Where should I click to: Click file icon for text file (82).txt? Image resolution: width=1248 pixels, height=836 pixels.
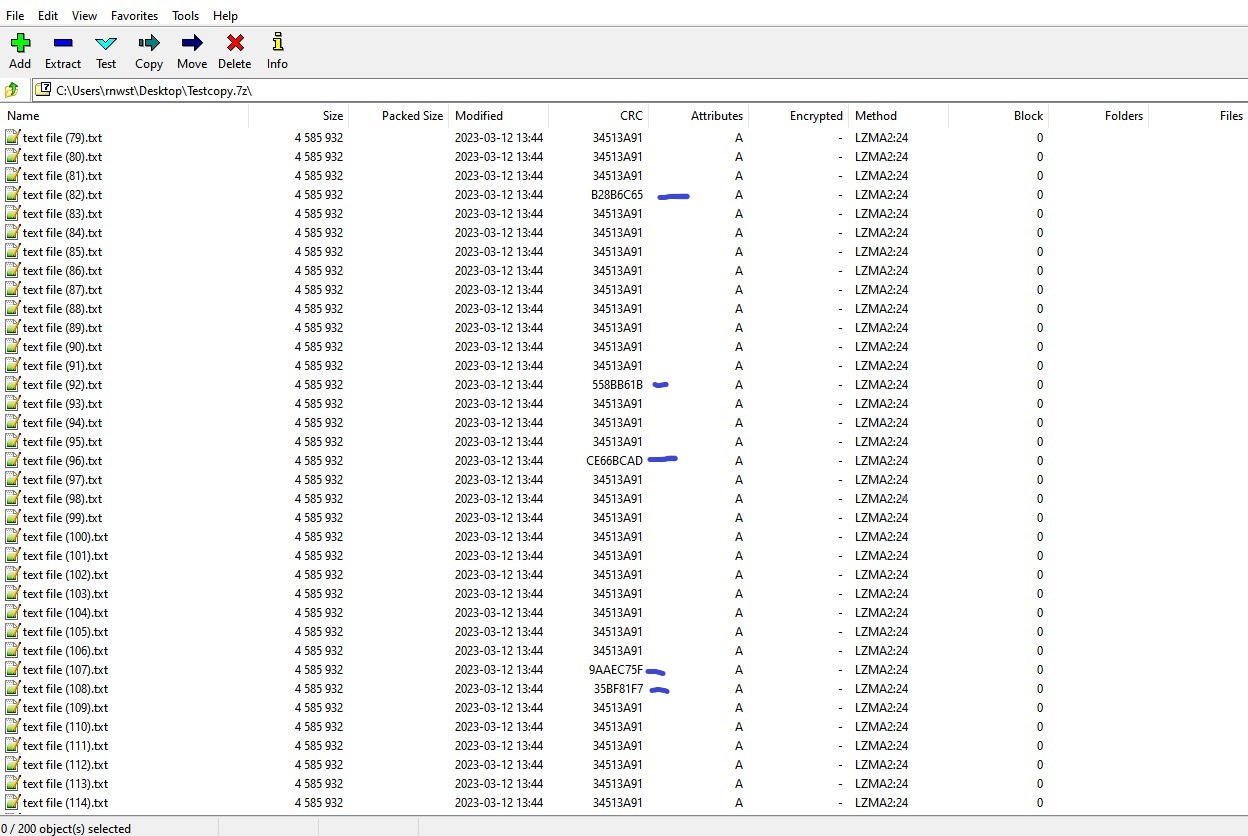[13, 195]
